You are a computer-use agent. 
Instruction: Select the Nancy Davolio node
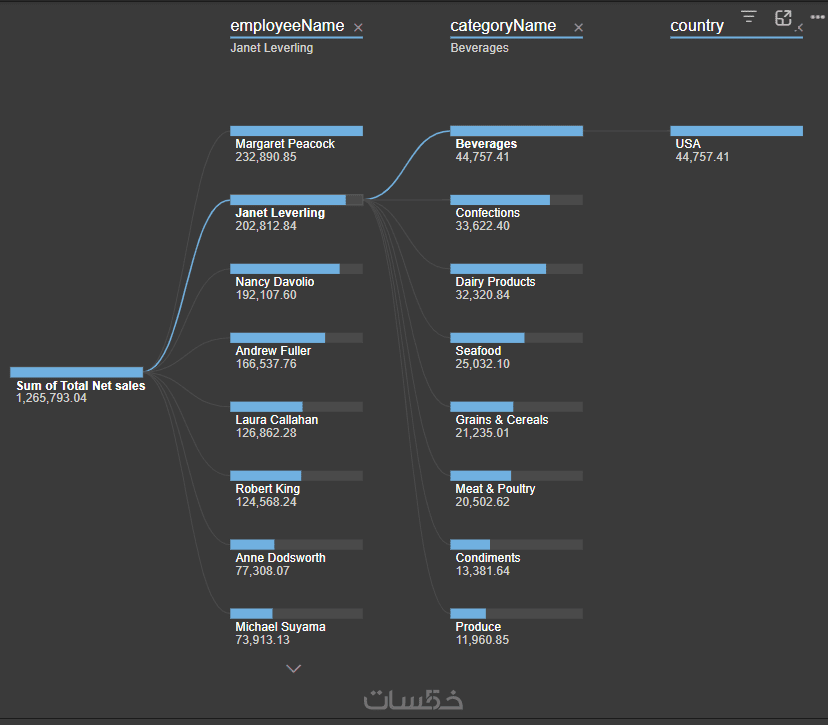click(x=296, y=269)
